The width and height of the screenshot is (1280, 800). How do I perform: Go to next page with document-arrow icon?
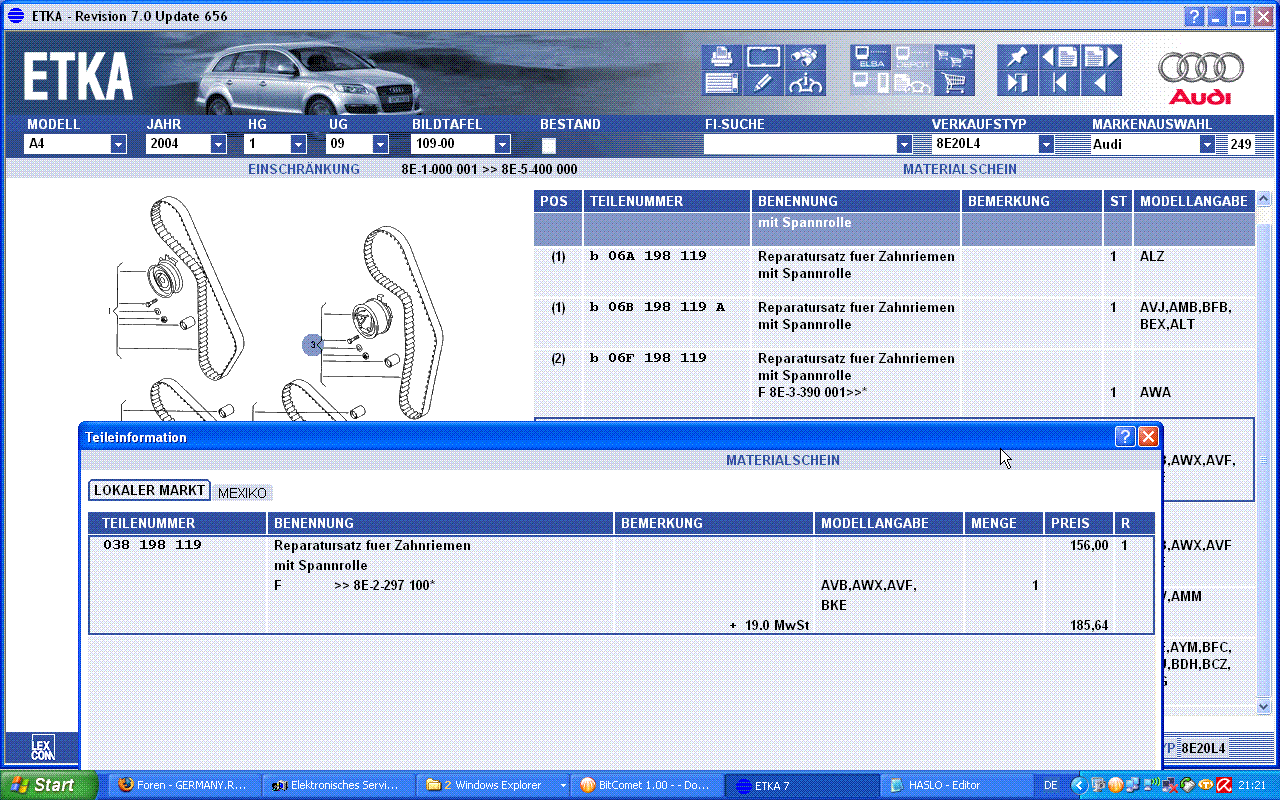pos(1101,57)
